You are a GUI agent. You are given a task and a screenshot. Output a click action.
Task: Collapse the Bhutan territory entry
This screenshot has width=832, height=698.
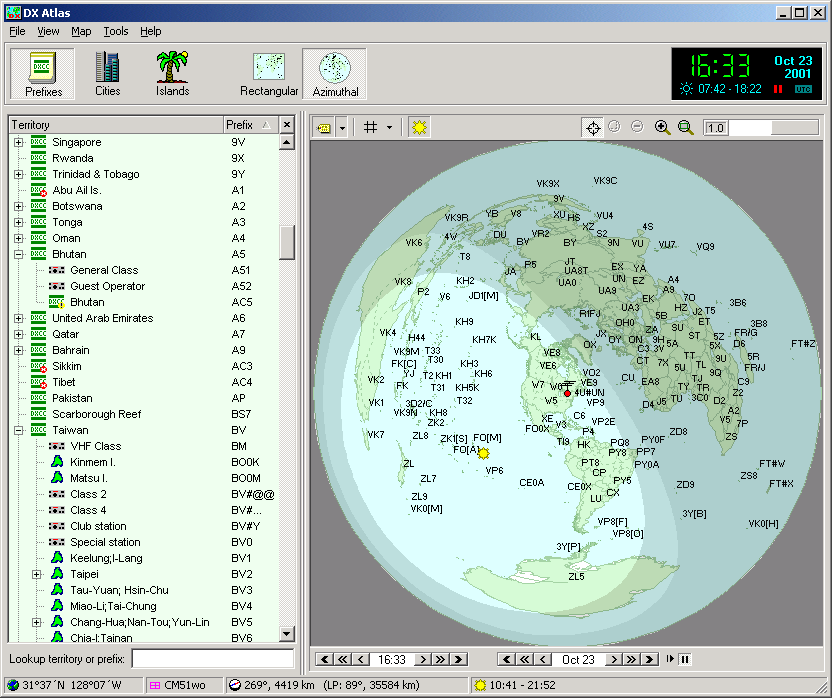tap(19, 254)
